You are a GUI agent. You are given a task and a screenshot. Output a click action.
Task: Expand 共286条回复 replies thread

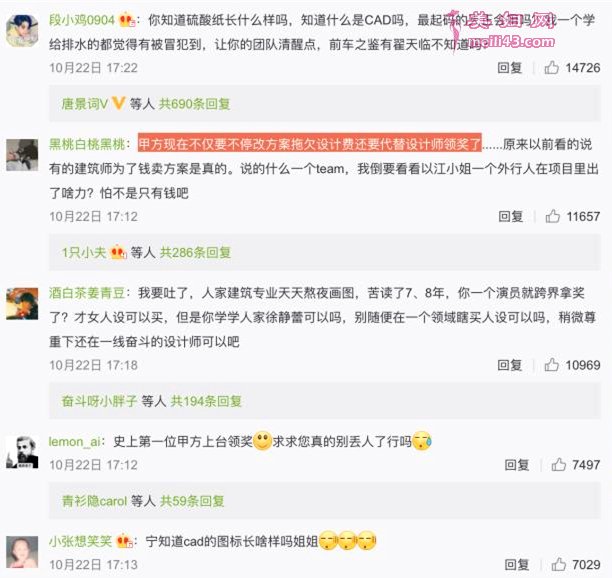click(196, 253)
